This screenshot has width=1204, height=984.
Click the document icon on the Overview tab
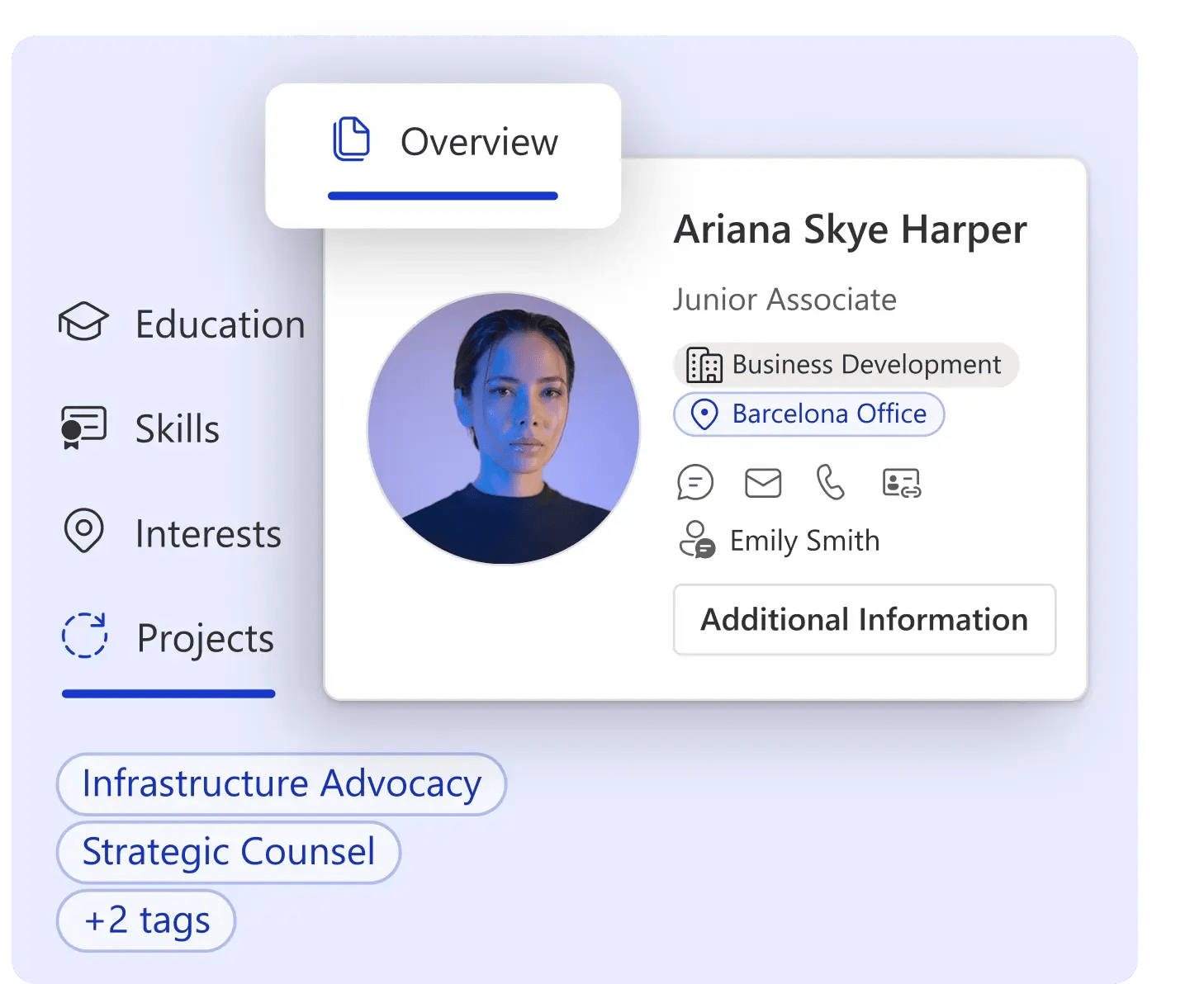coord(350,138)
